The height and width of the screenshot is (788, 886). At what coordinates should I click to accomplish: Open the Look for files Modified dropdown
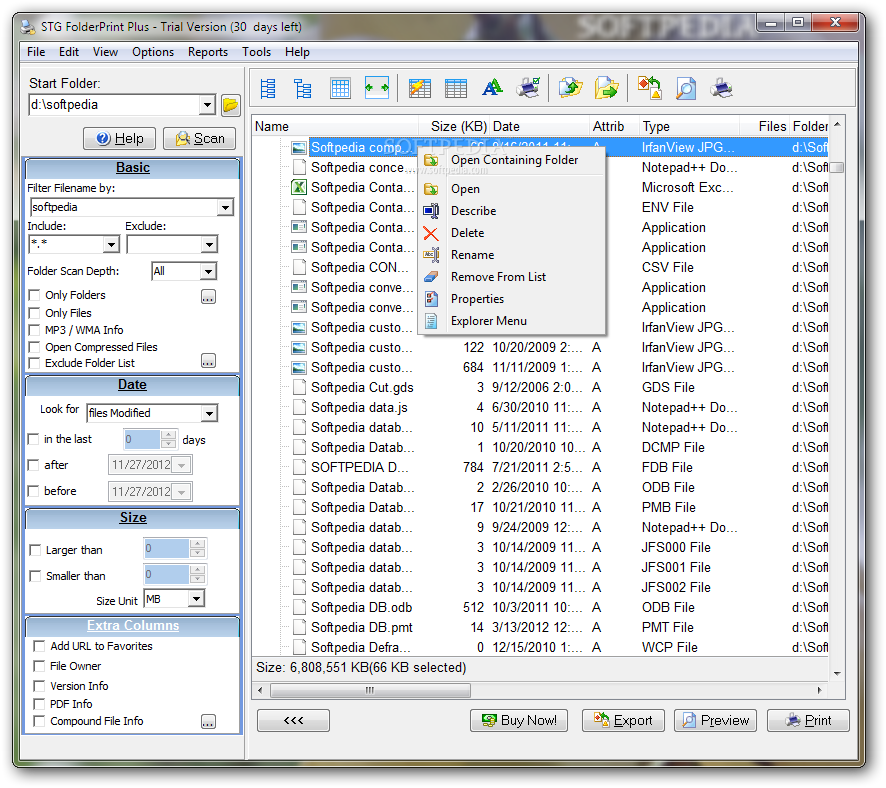210,413
